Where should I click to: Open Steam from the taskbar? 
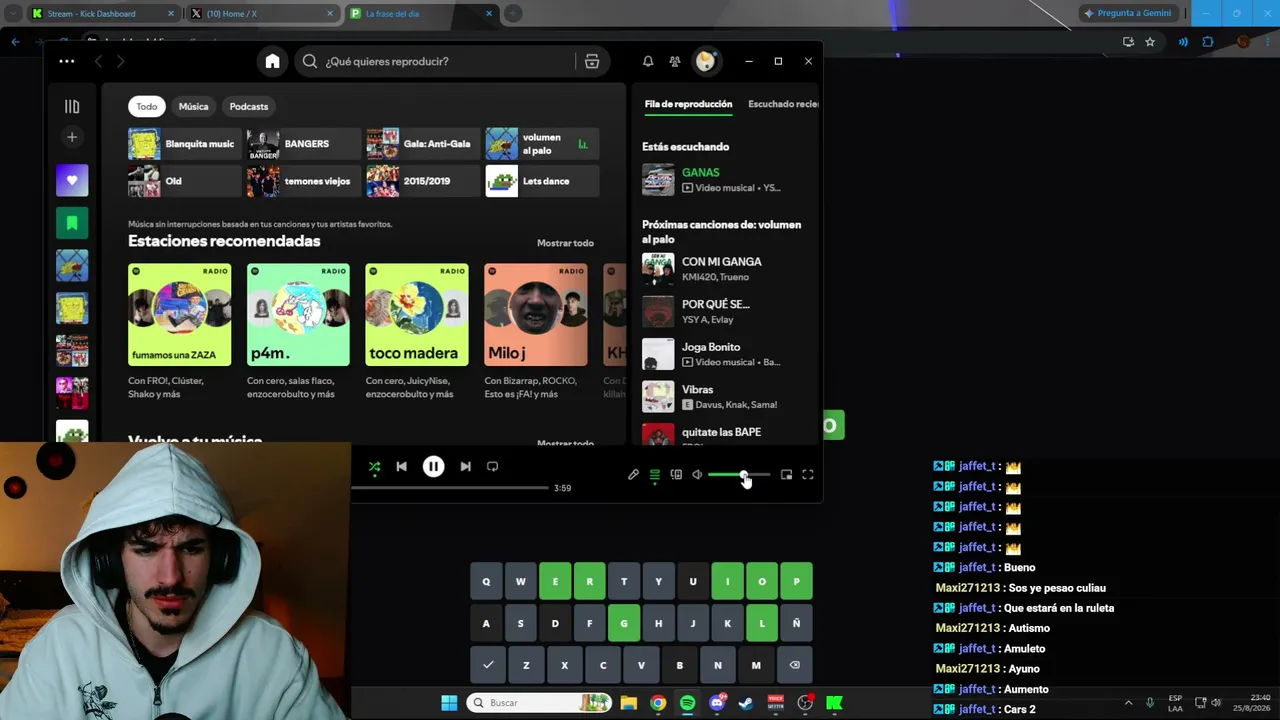click(746, 703)
